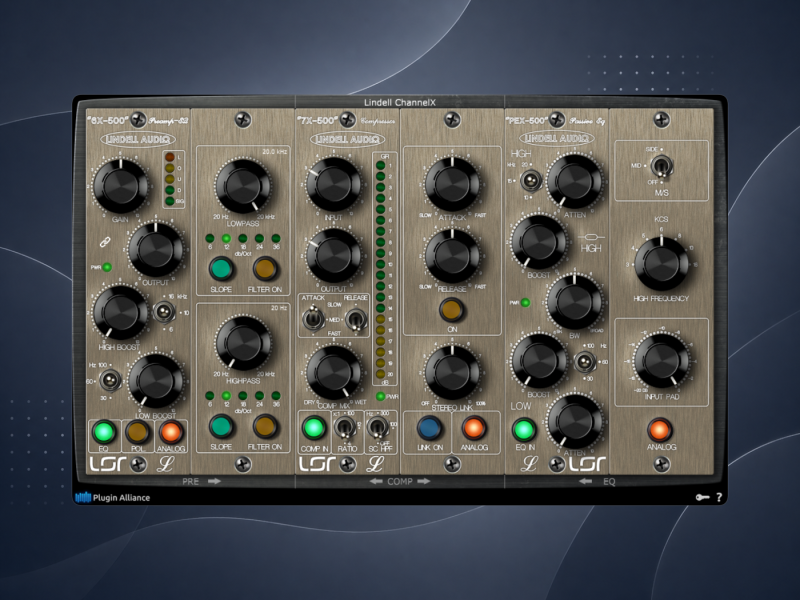This screenshot has width=800, height=600.
Task: Enable FILTER ON for the HIGHPASS filter
Action: [265, 427]
